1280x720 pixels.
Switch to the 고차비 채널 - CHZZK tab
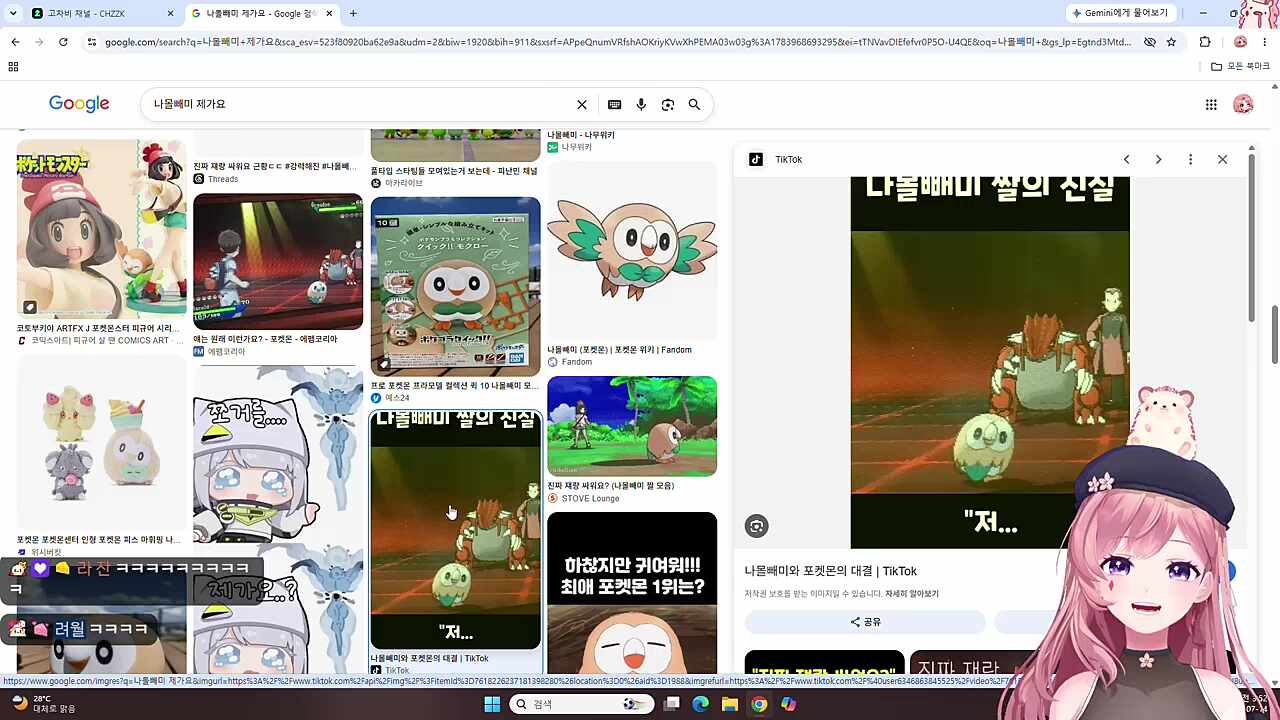pyautogui.click(x=100, y=13)
